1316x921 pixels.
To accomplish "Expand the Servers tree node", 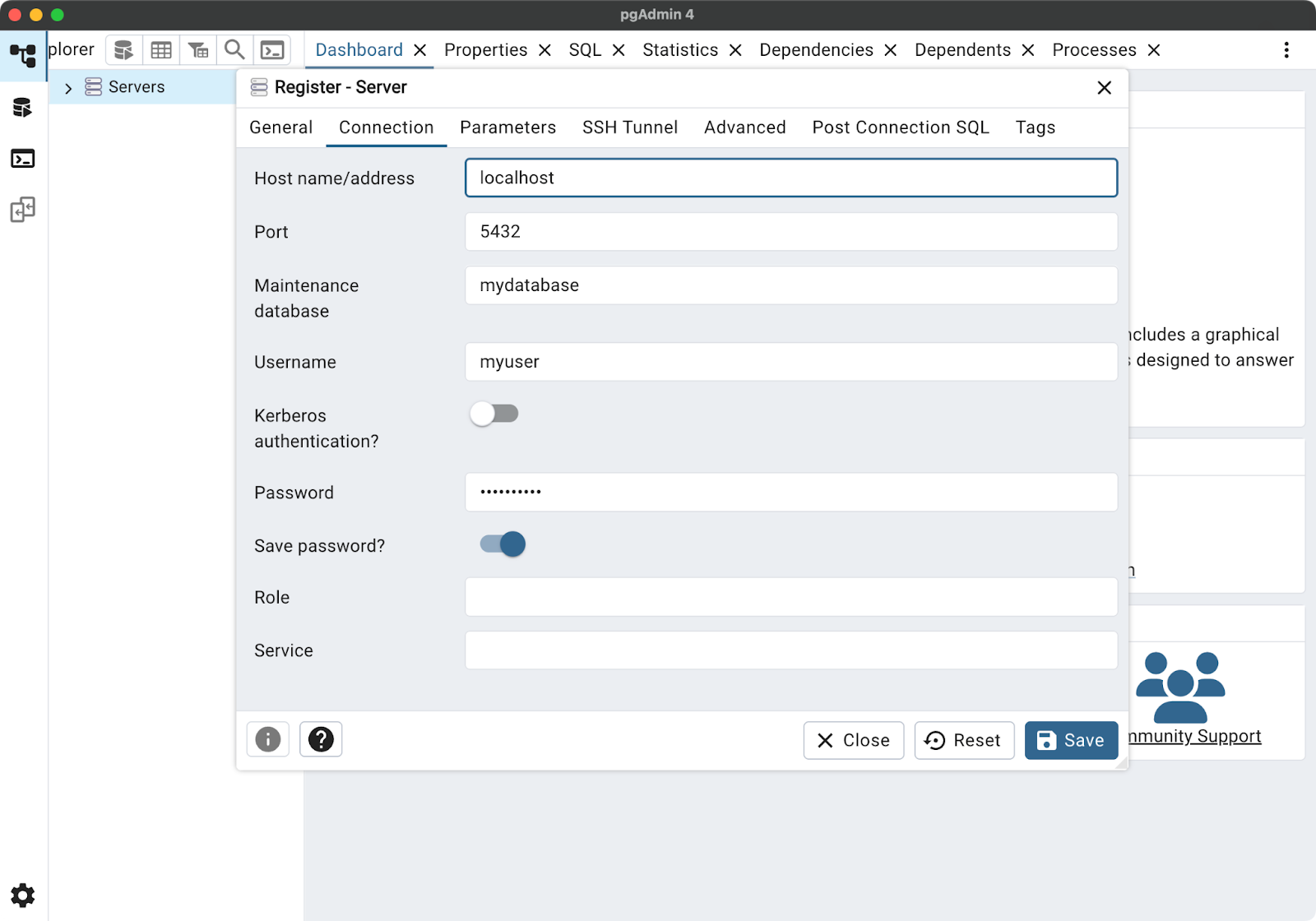I will coord(68,88).
